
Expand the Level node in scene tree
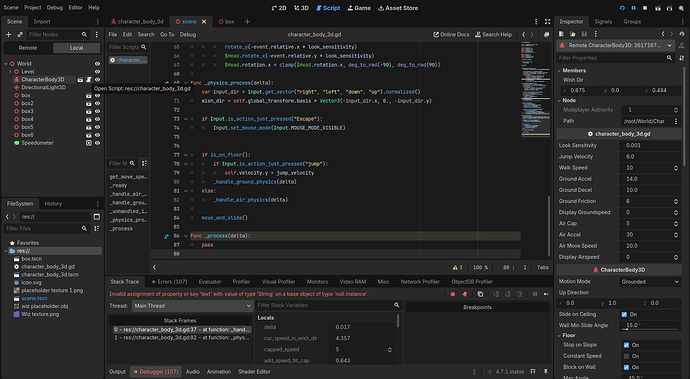coord(10,72)
